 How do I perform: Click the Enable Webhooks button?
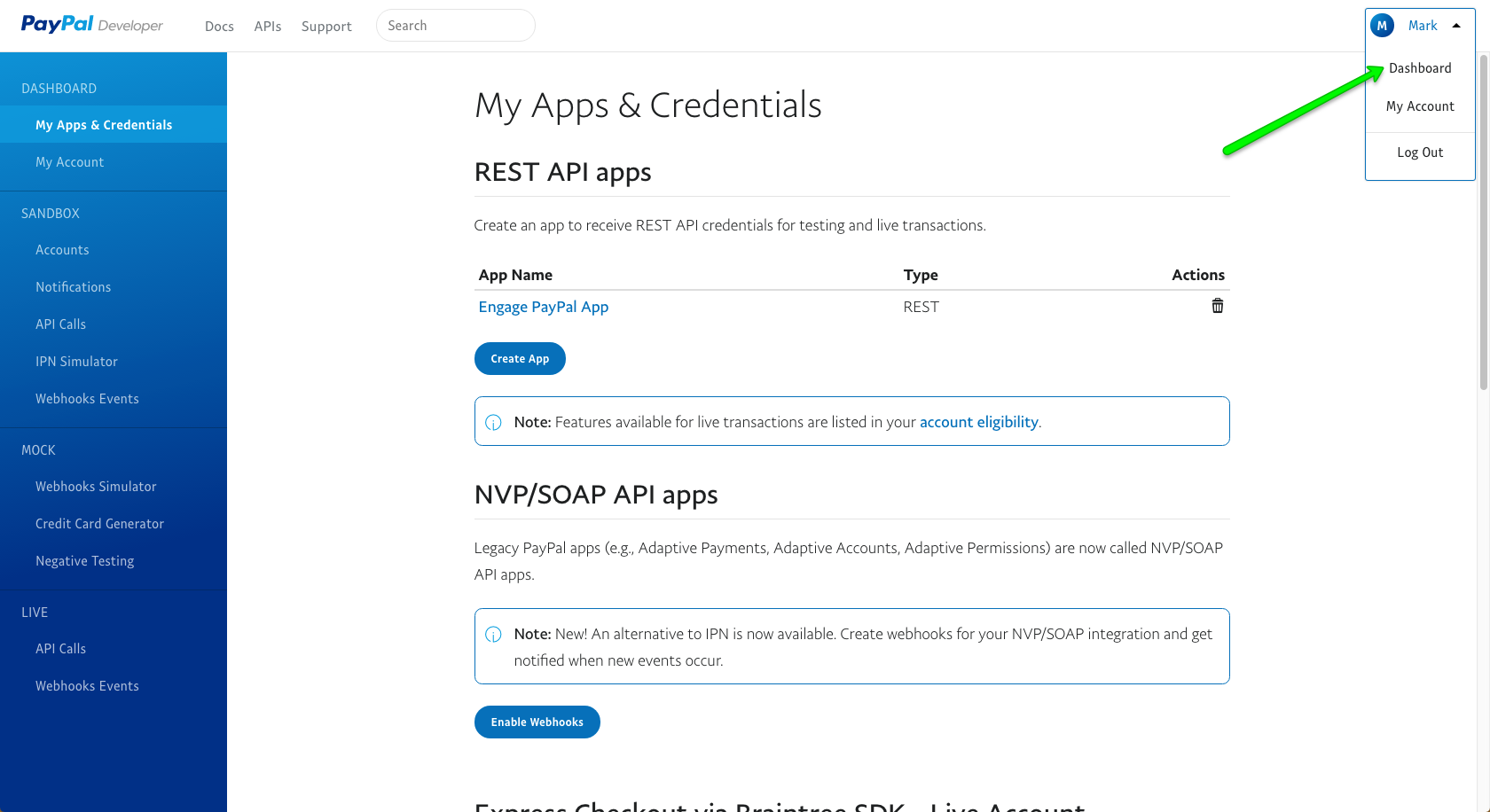[537, 722]
